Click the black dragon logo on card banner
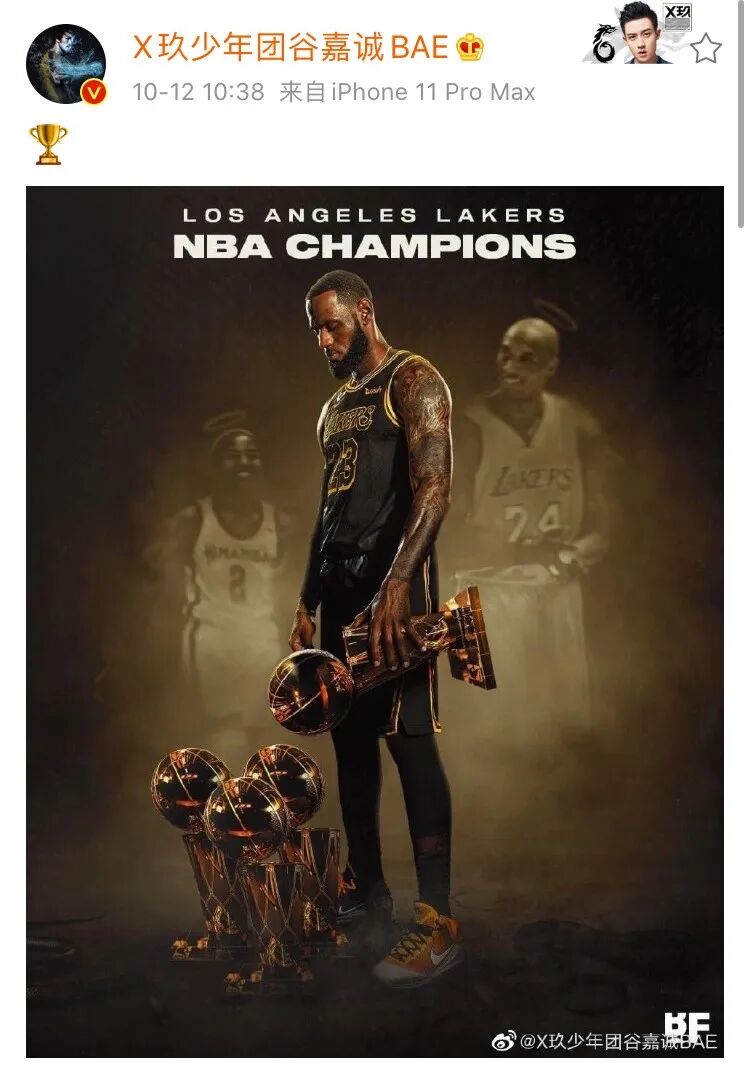 [x=603, y=44]
